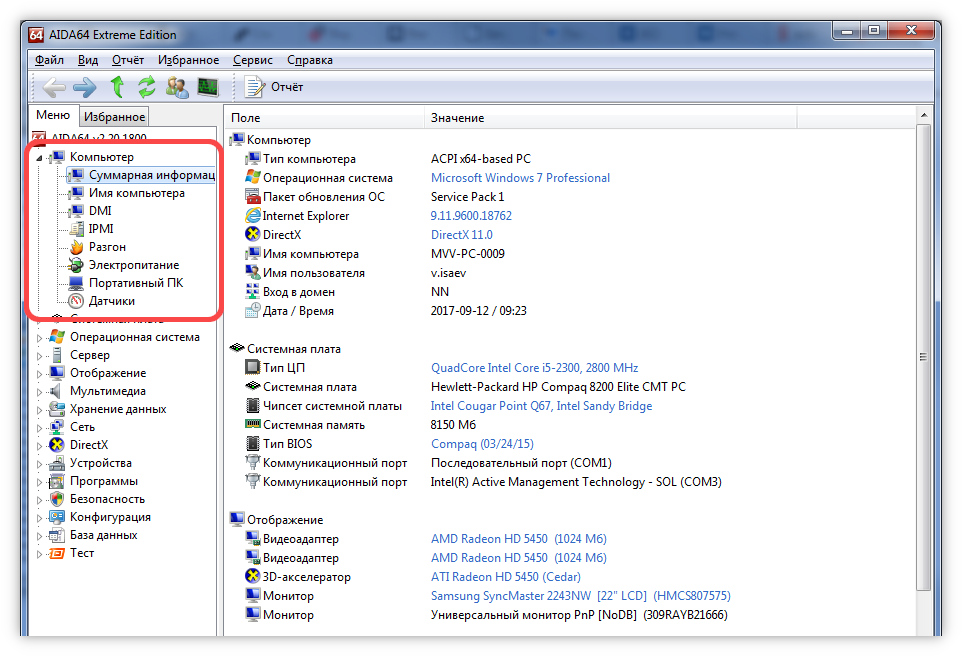Screen dimensions: 962x656
Task: Select Разгон overclock item in tree
Action: (107, 247)
